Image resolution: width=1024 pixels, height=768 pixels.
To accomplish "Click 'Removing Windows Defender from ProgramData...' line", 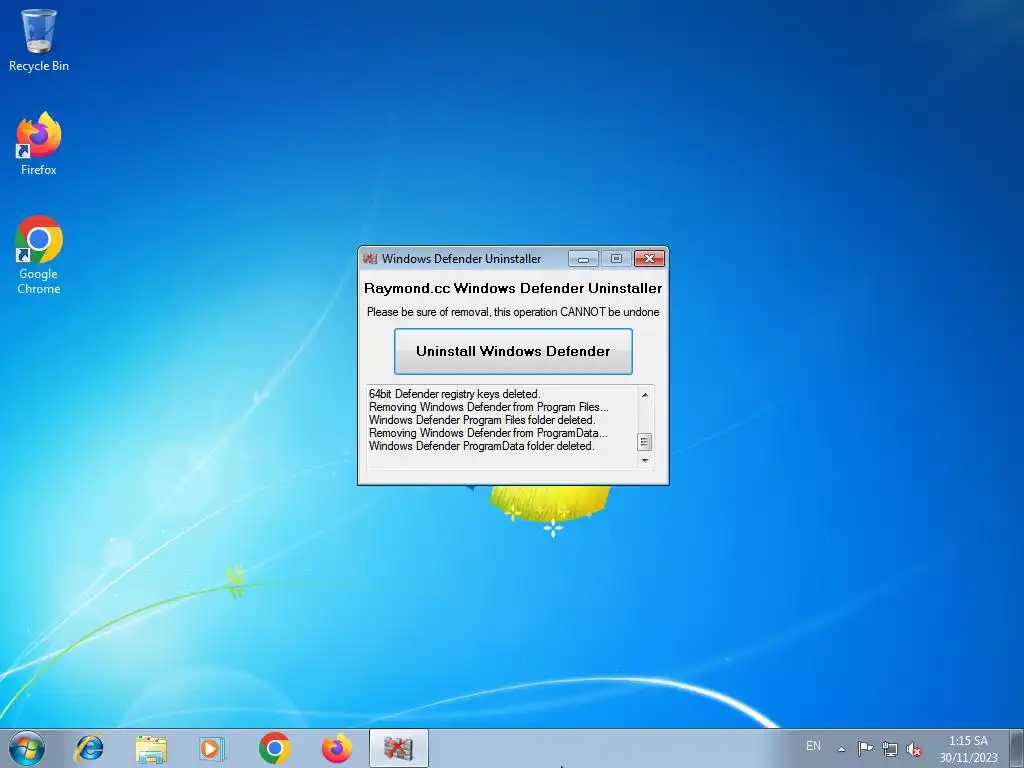I will click(x=488, y=433).
